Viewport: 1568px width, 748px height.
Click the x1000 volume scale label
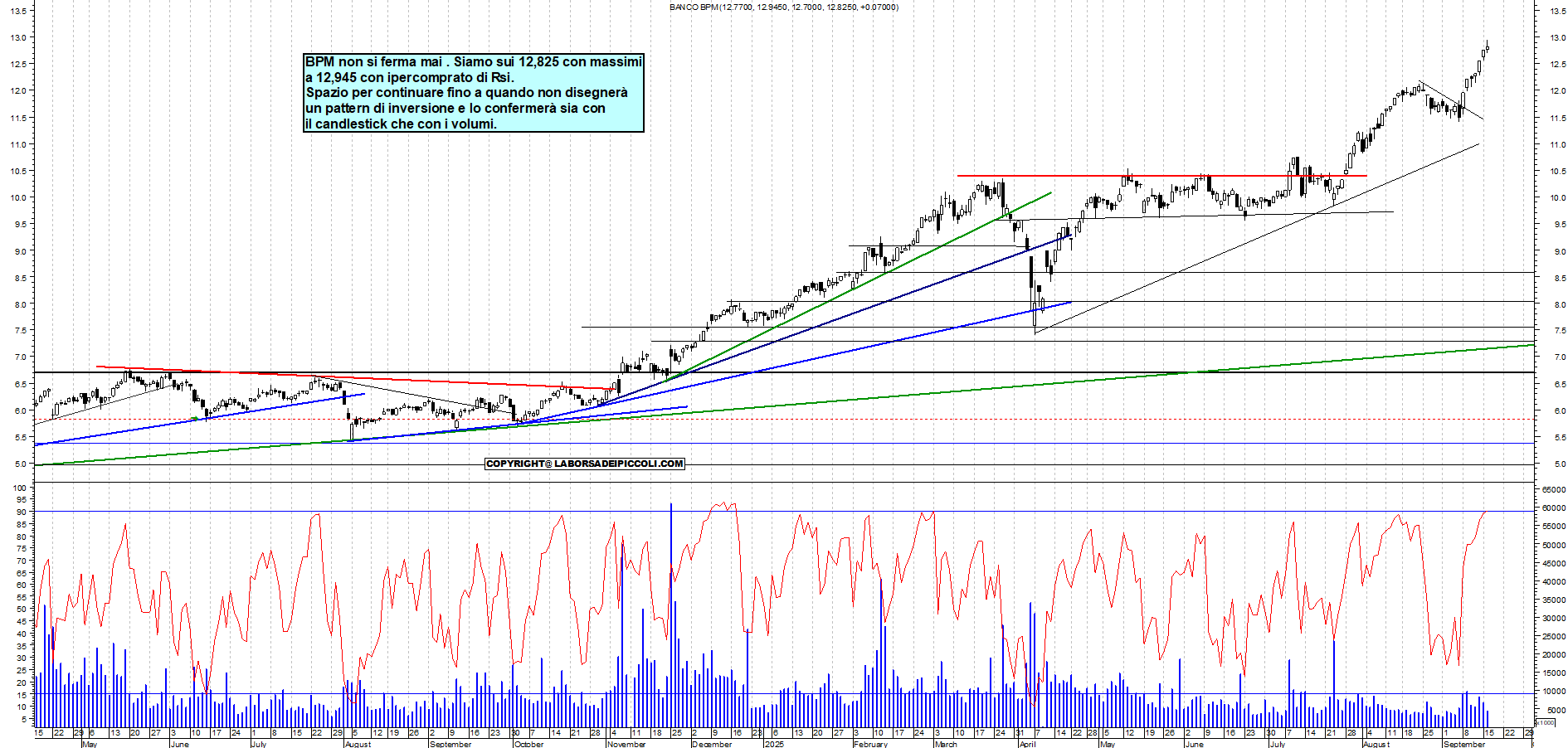pyautogui.click(x=1546, y=723)
